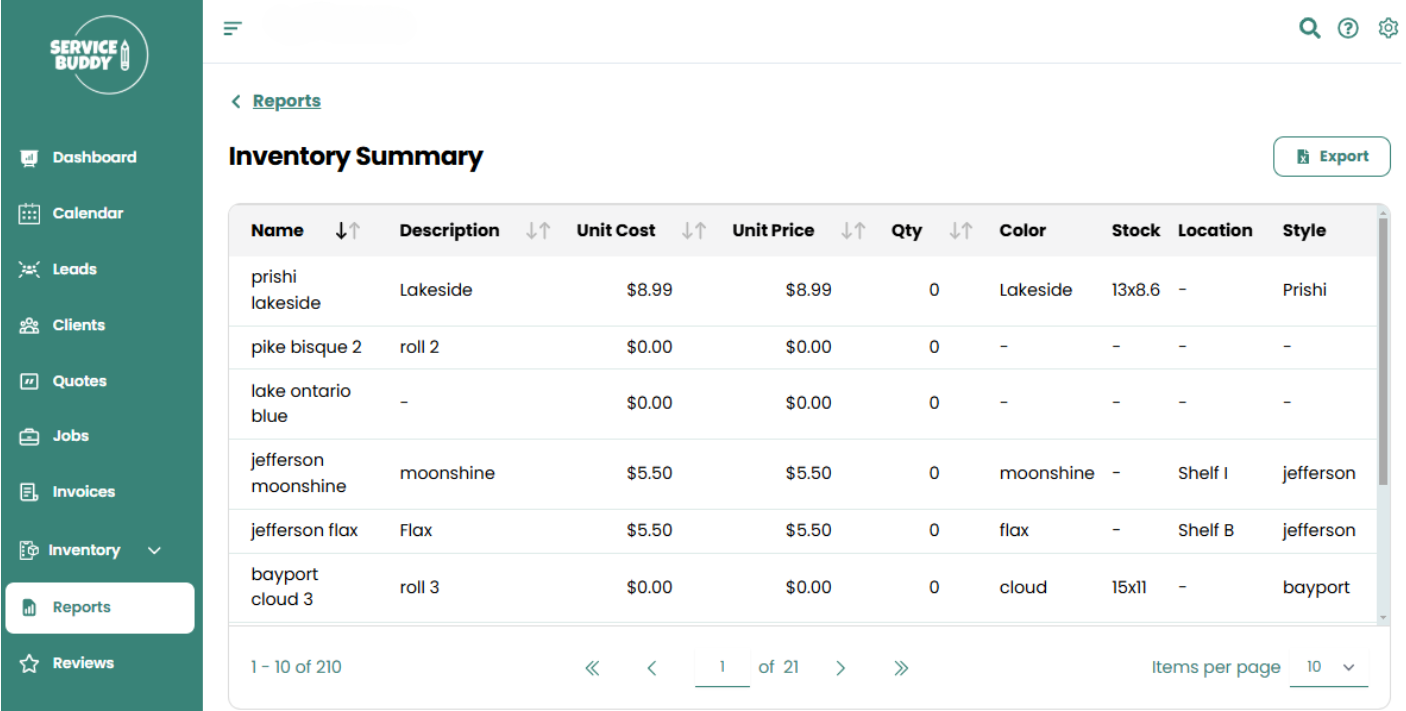Click the table vertical scrollbar thumb
This screenshot has height=711, width=1406.
pos(1384,350)
